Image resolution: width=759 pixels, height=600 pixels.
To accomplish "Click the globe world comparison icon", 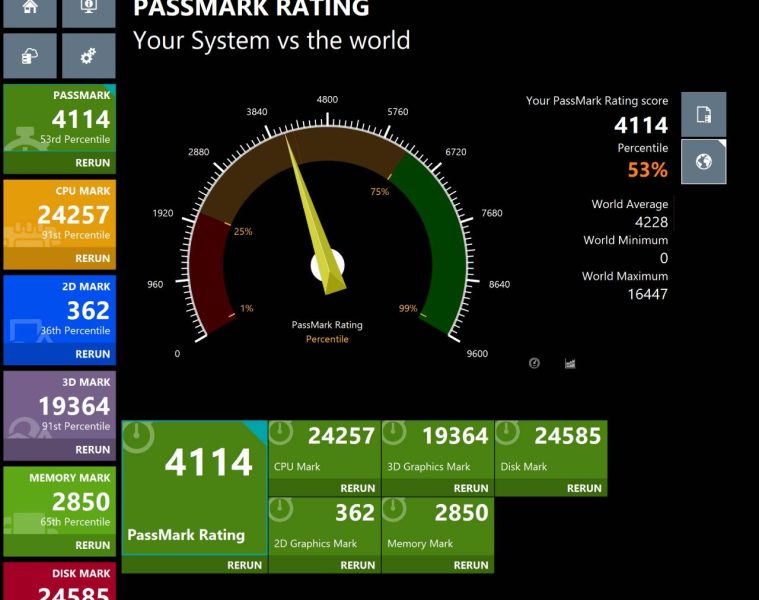I will click(703, 162).
